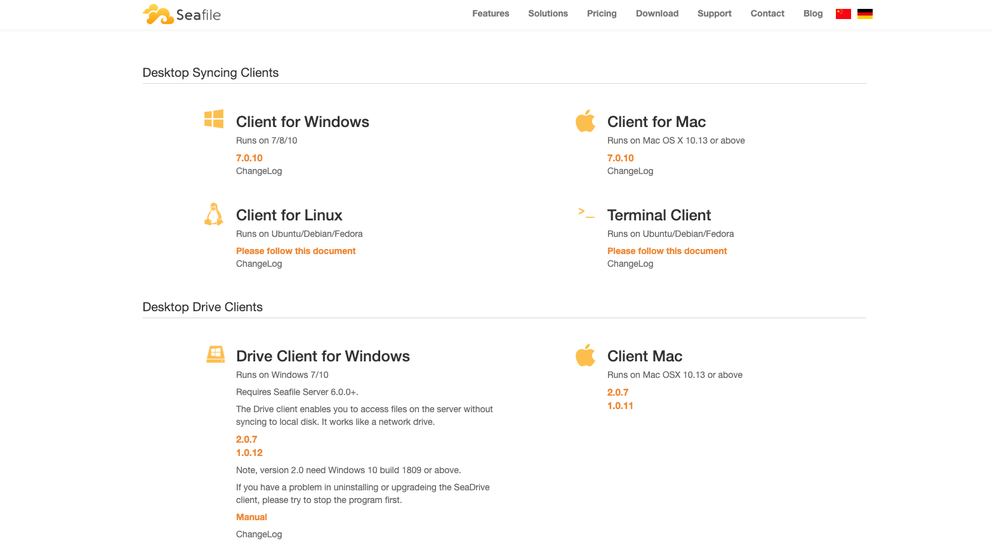View ChangeLog for Terminal Client
This screenshot has height=556, width=992.
(x=630, y=264)
